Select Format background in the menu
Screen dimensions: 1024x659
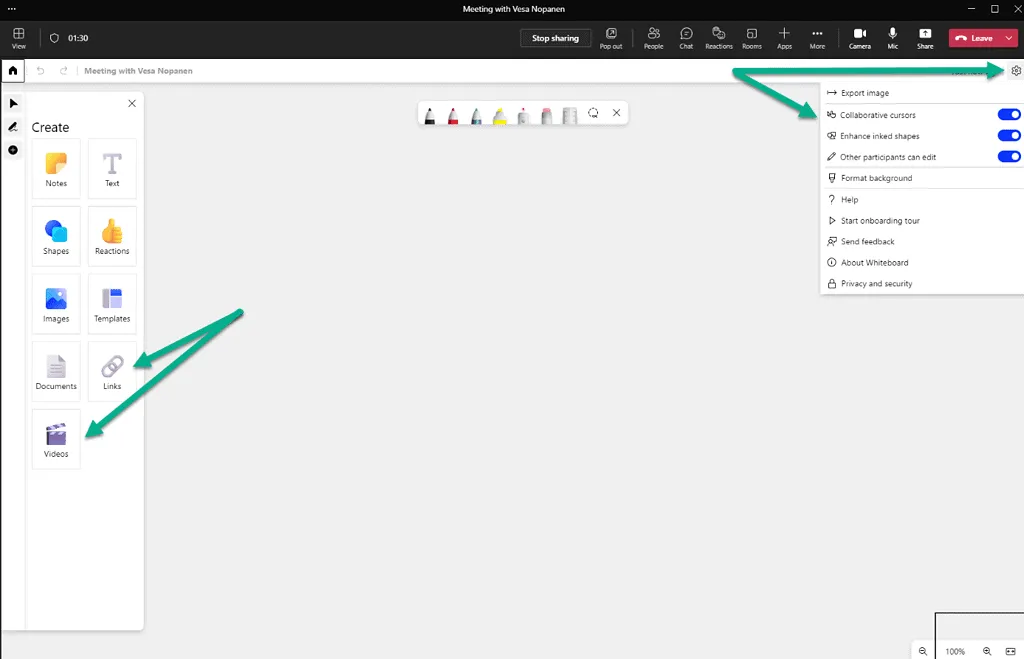coord(877,178)
